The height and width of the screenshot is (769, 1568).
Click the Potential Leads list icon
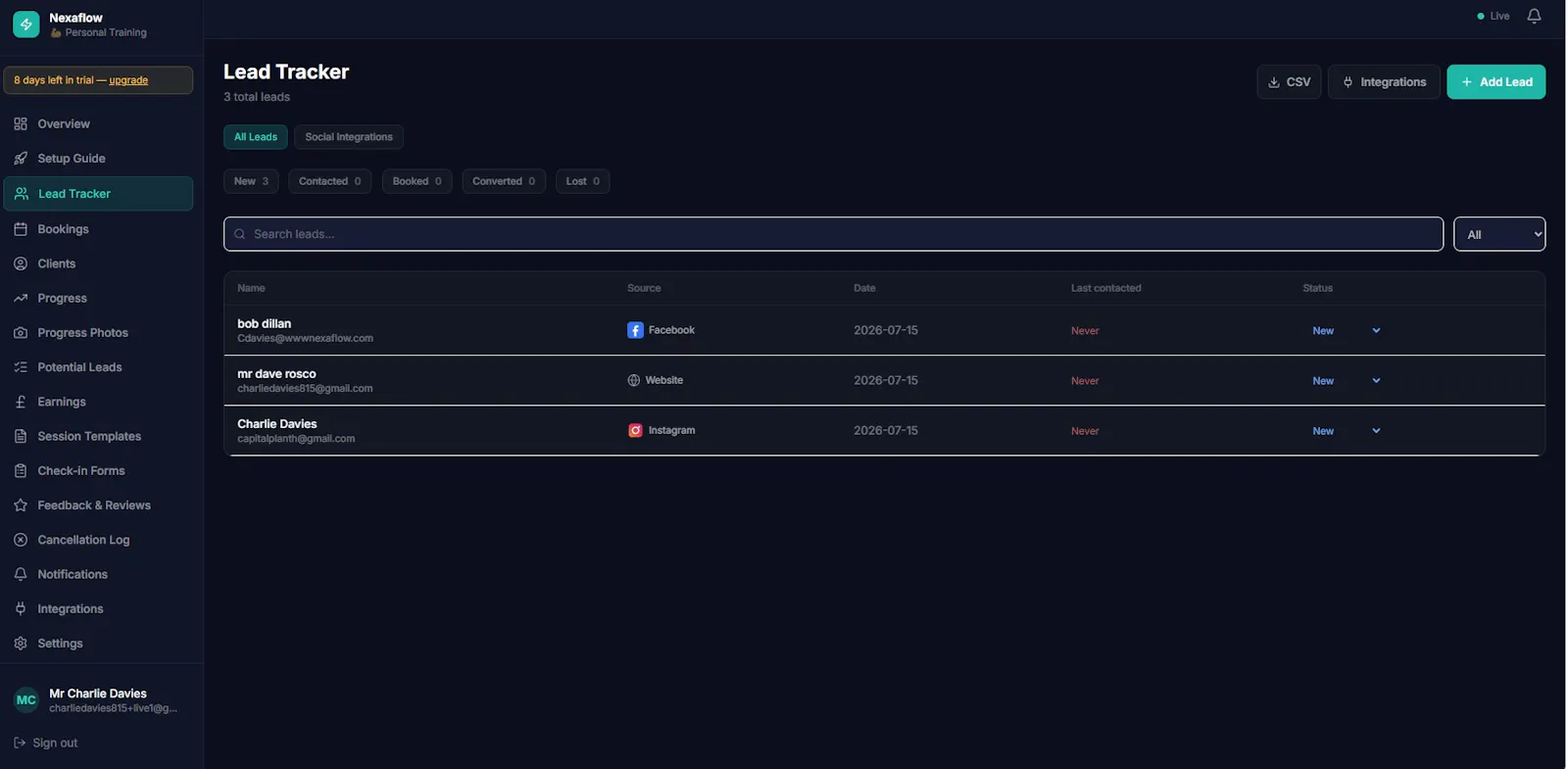tap(21, 366)
